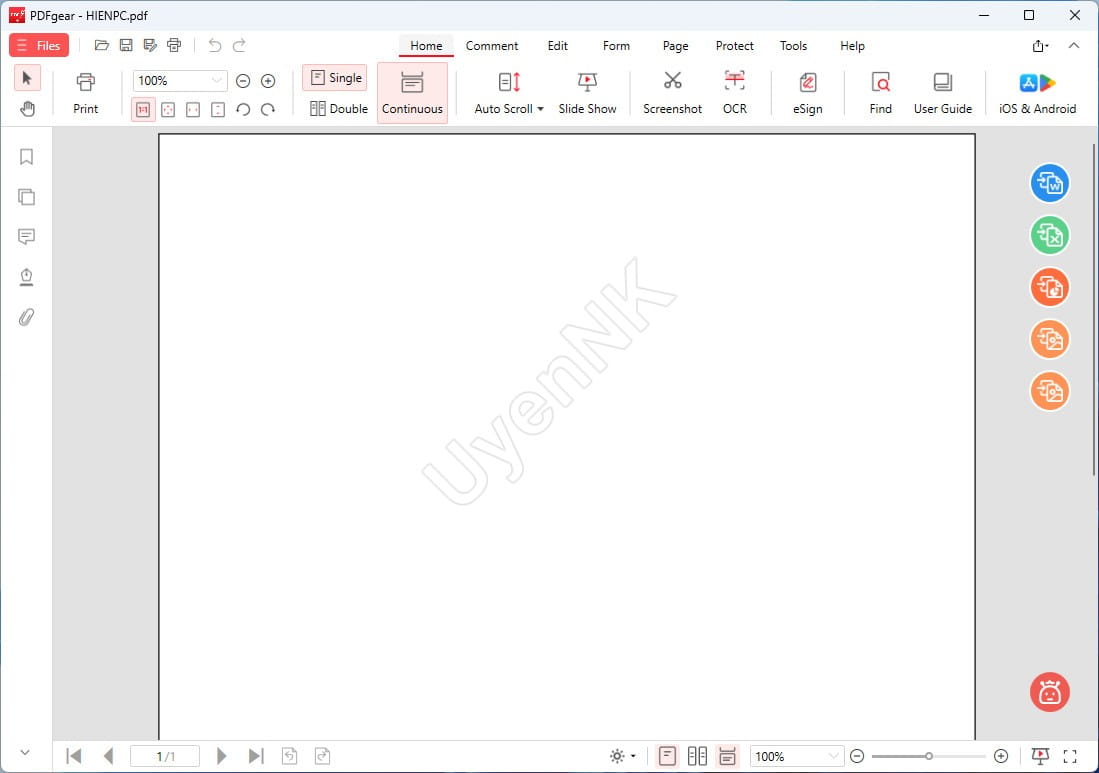Redo action arrow icon
This screenshot has height=773, width=1099.
(239, 46)
